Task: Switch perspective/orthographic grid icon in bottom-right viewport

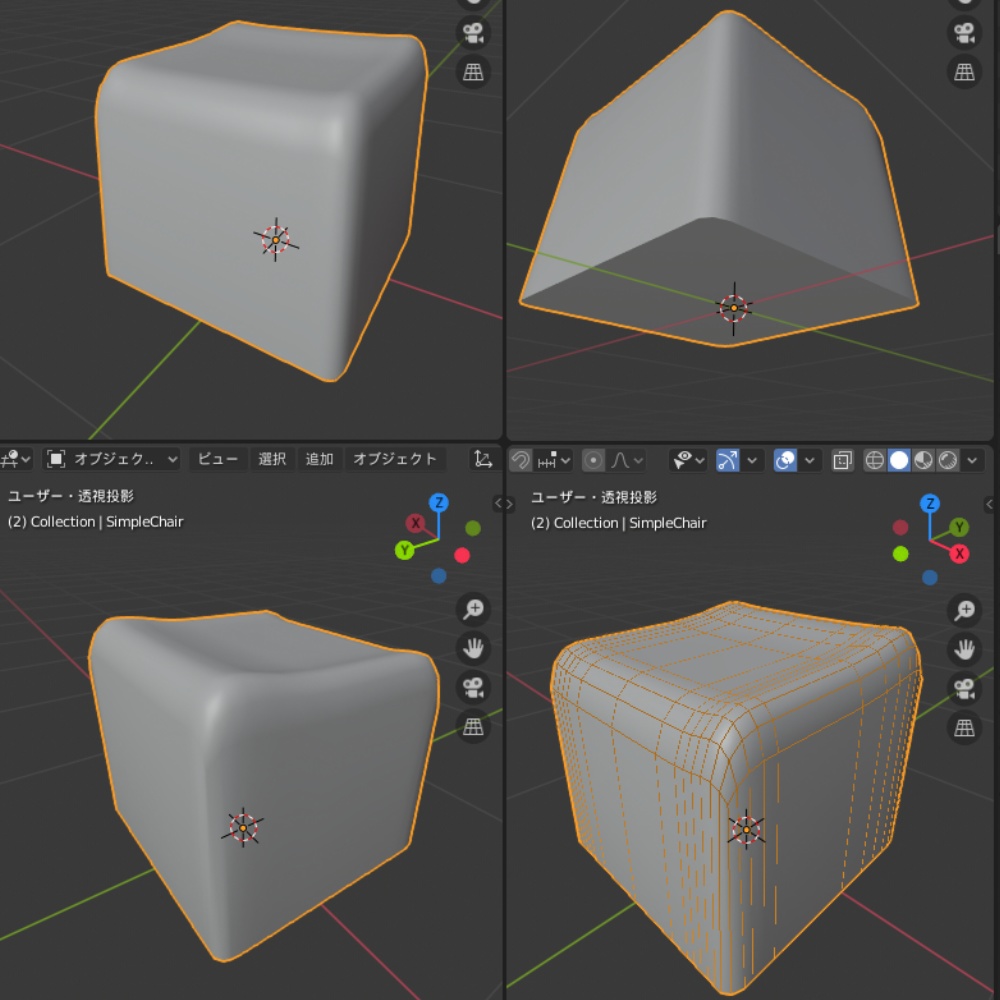Action: tap(964, 728)
